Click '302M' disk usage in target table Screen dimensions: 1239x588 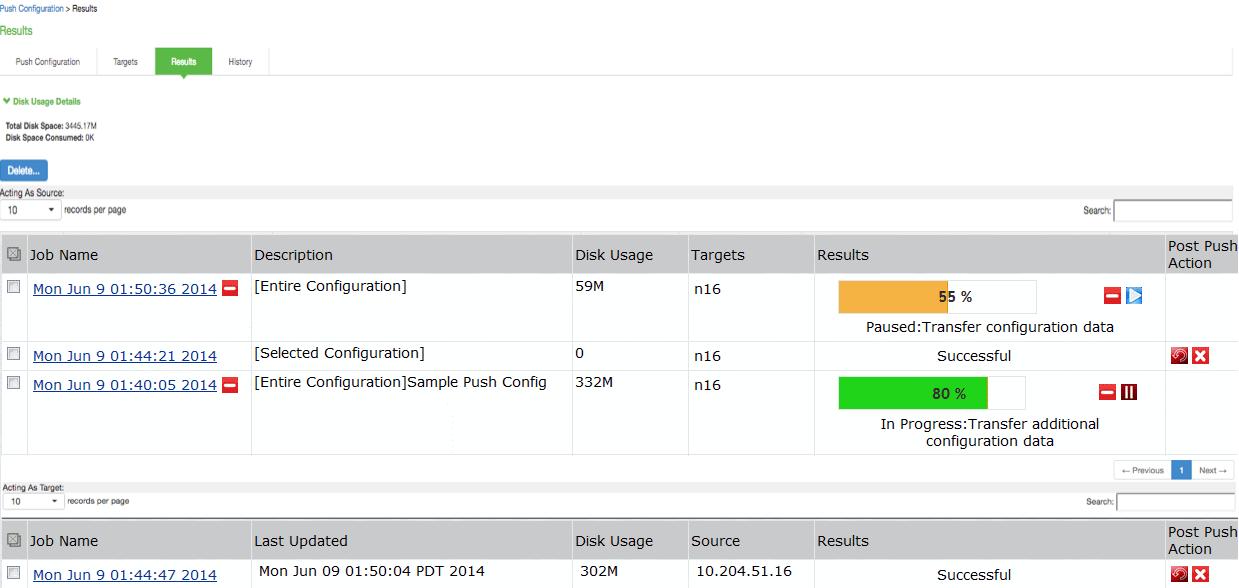599,572
